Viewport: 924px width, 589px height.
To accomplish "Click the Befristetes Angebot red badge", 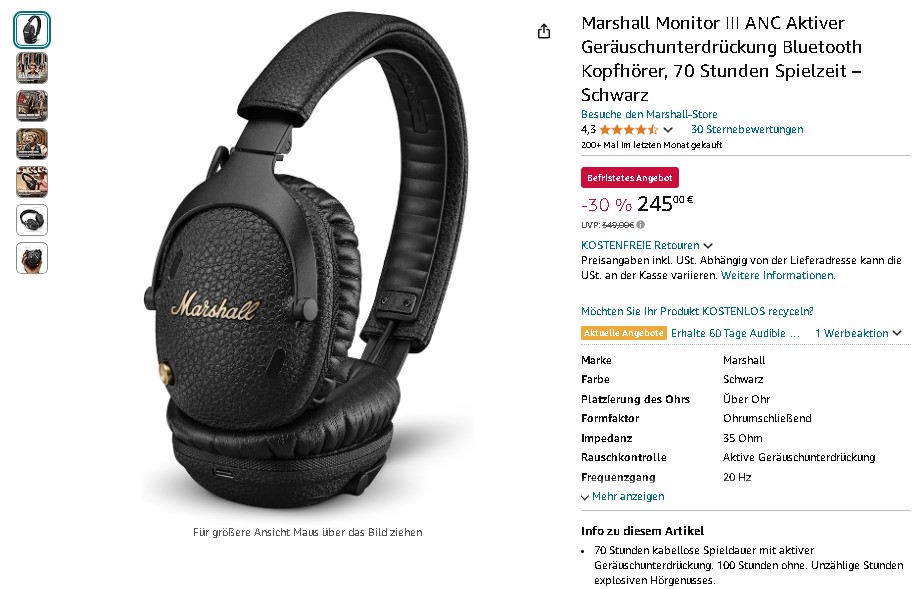I will tap(629, 177).
